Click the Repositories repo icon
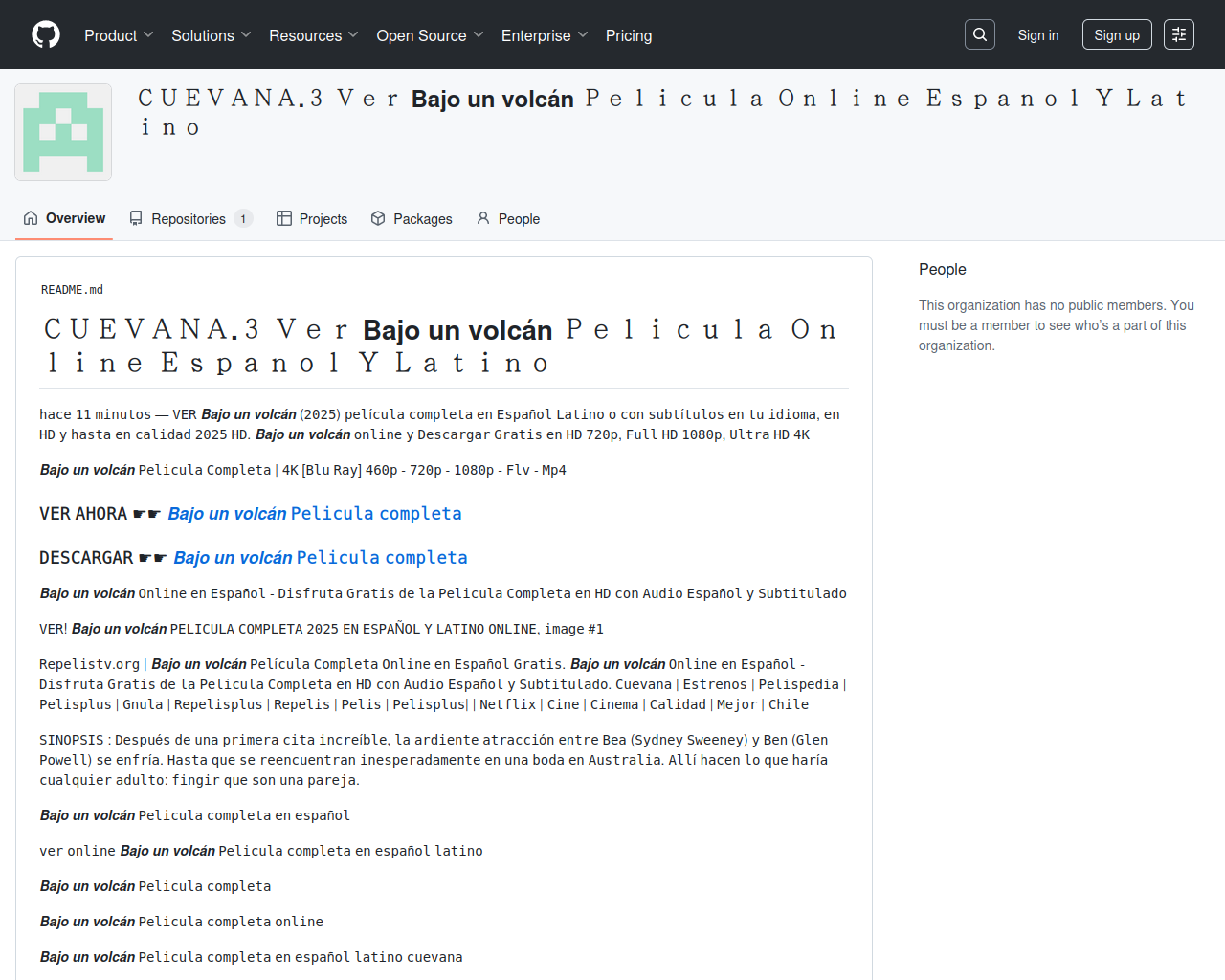 [136, 218]
